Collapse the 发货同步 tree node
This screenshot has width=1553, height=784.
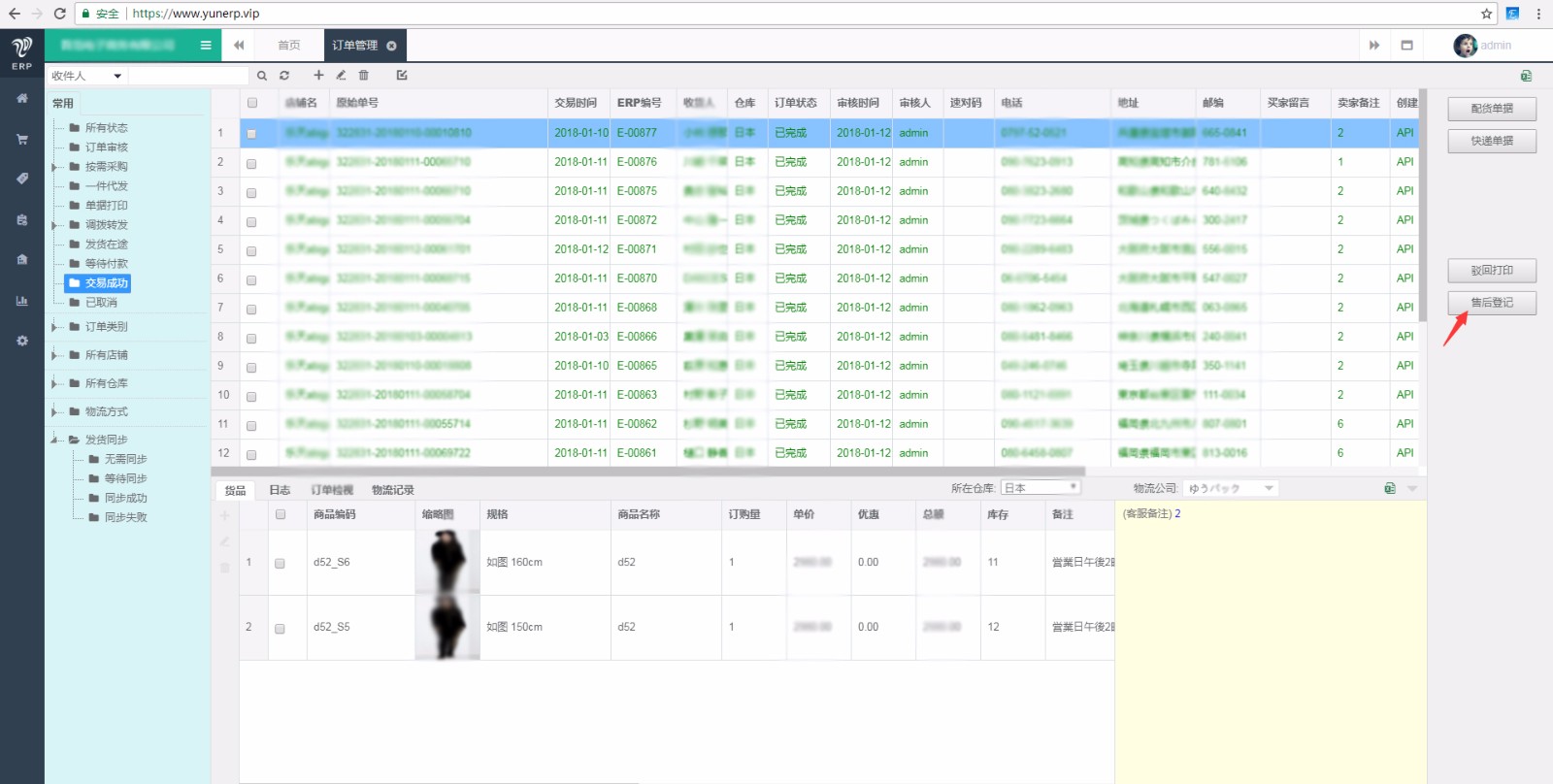54,440
